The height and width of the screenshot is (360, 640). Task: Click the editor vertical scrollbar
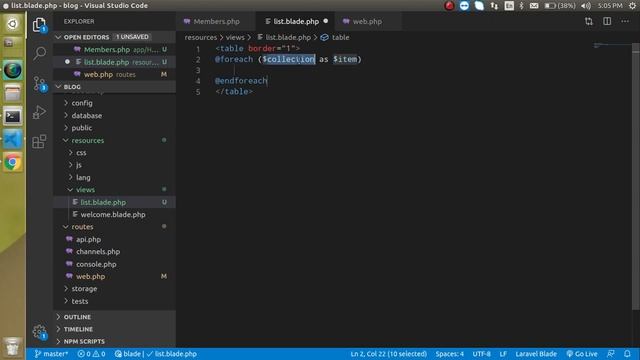pos(636,176)
